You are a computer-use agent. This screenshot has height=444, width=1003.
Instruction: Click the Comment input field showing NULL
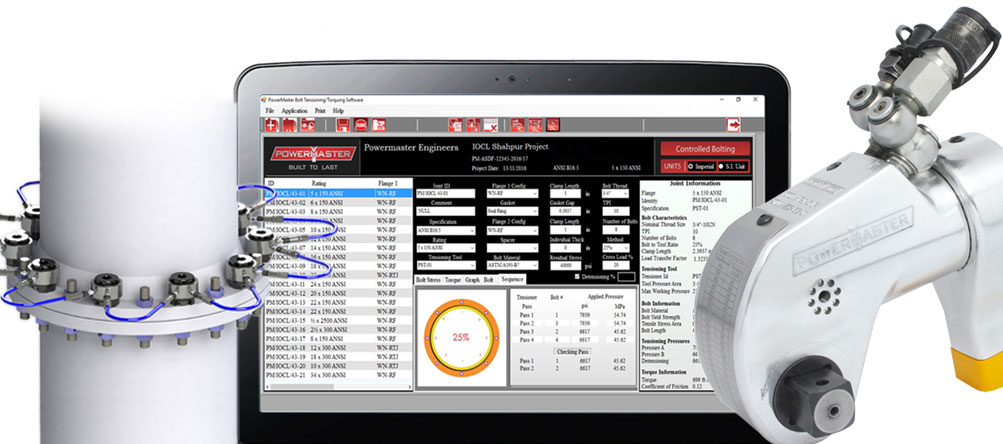445,211
